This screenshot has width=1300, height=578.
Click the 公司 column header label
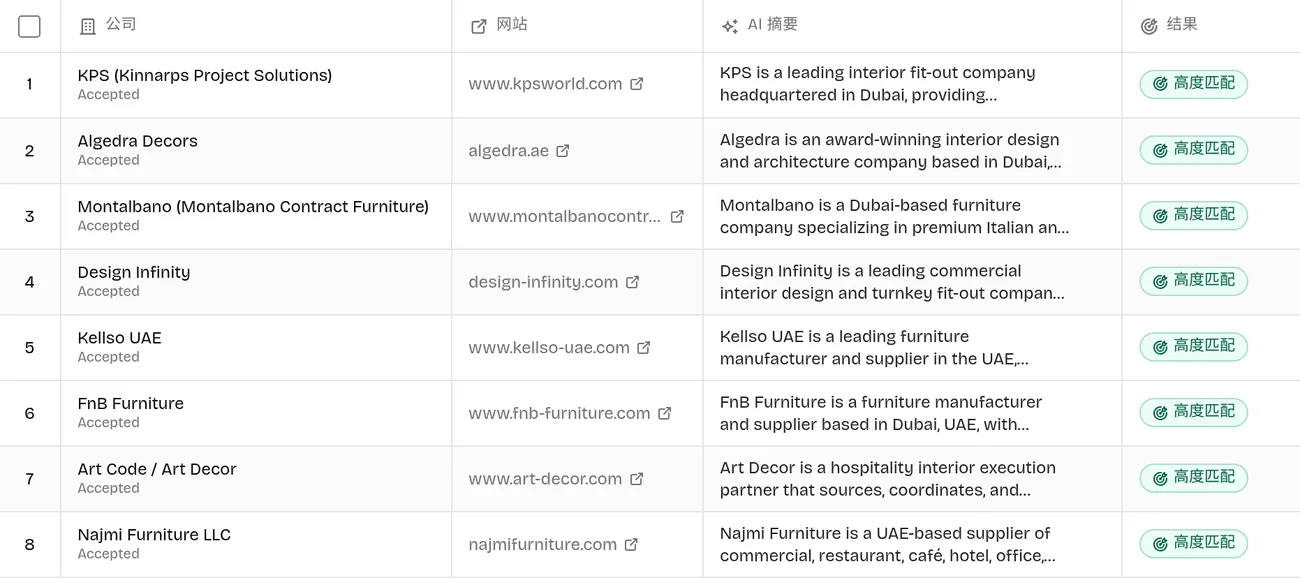click(121, 25)
